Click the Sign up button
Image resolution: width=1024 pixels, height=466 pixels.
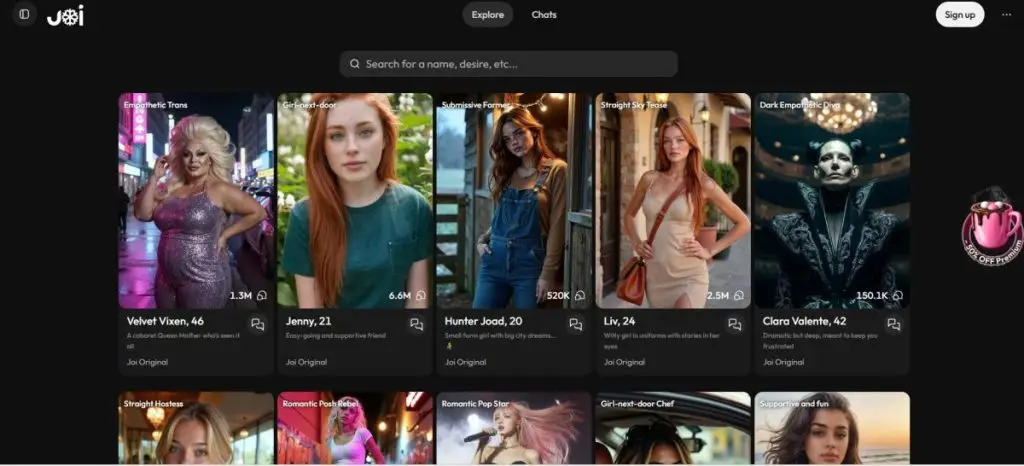click(x=959, y=14)
